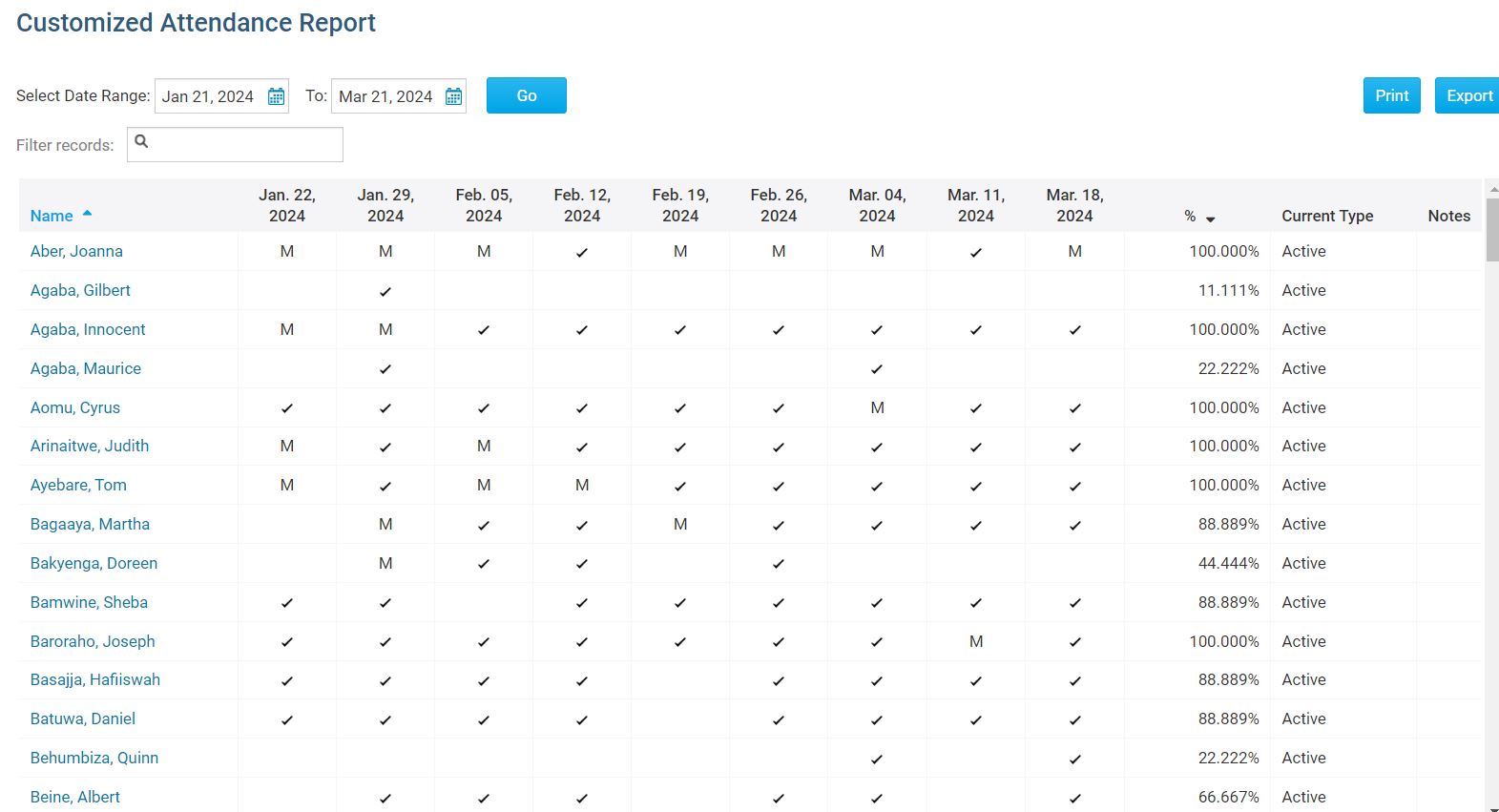
Task: Click the percent column descending sort arrow
Action: click(x=1210, y=219)
